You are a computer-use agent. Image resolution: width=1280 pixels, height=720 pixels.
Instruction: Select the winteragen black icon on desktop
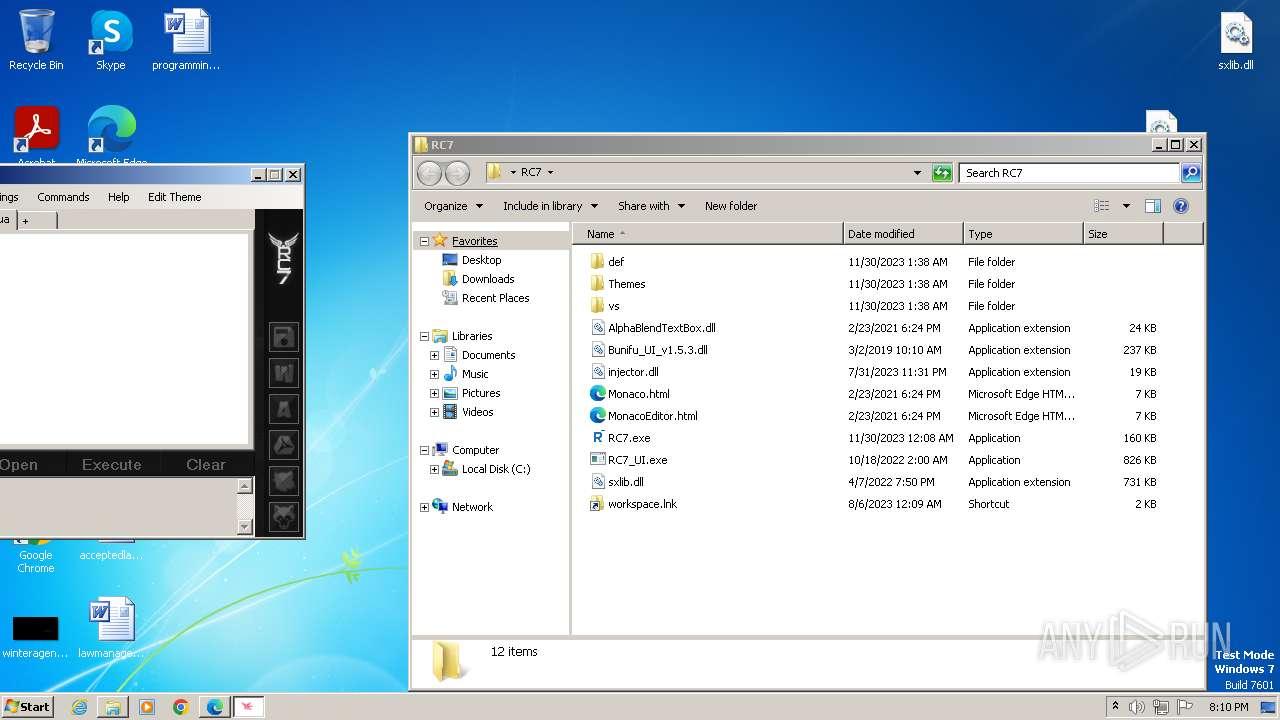[35, 635]
